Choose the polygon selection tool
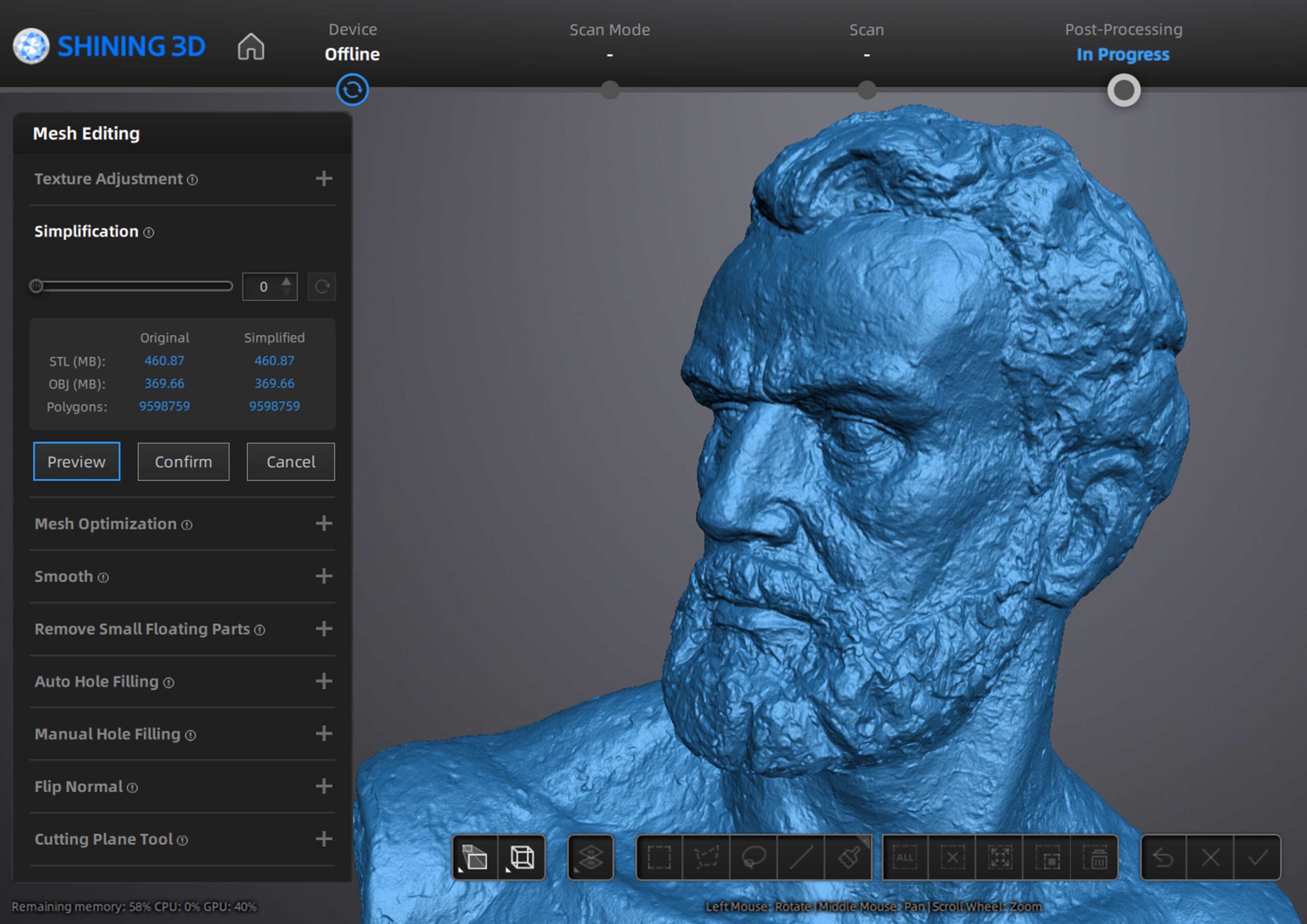This screenshot has height=924, width=1307. [707, 857]
